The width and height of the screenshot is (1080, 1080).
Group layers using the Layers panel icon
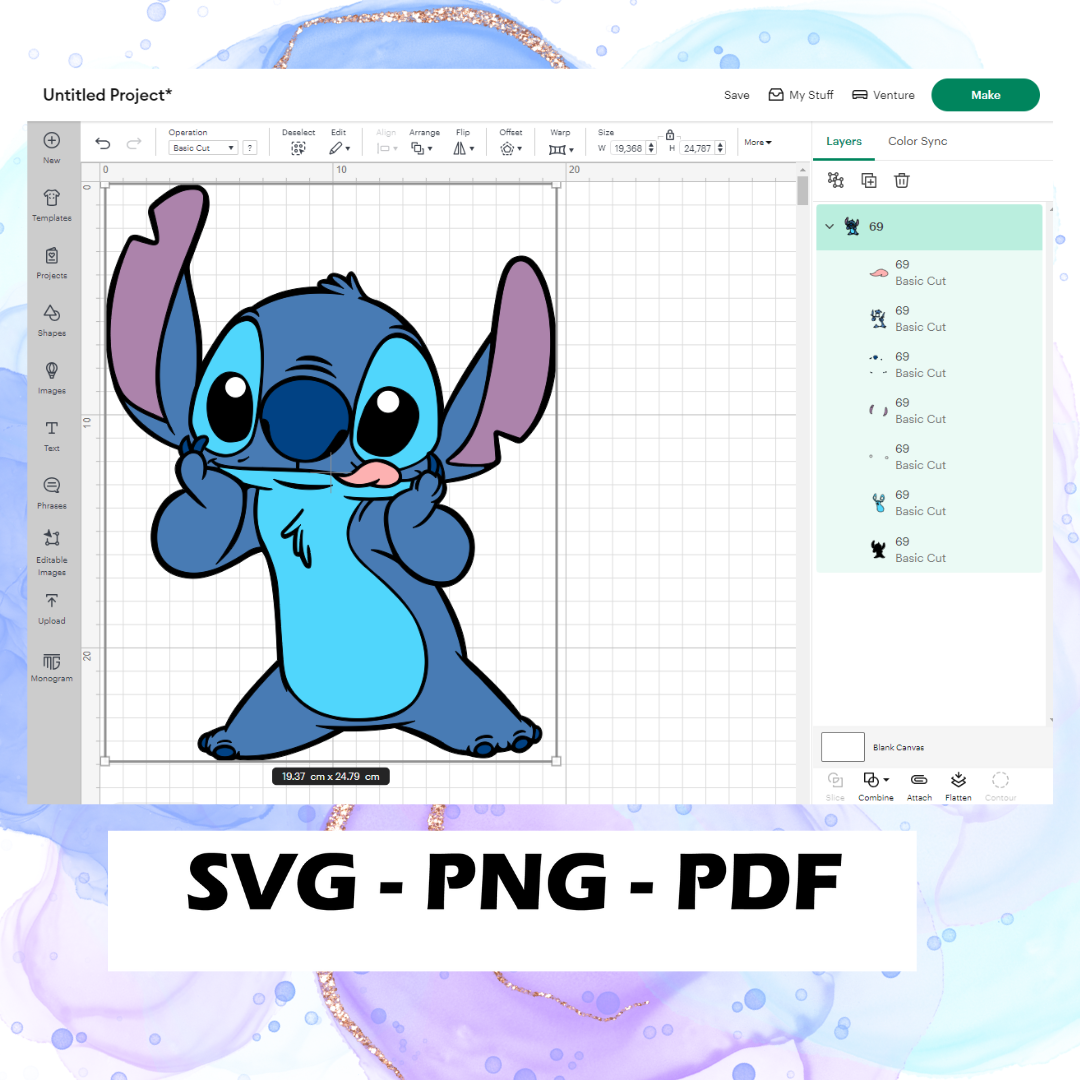[x=835, y=180]
